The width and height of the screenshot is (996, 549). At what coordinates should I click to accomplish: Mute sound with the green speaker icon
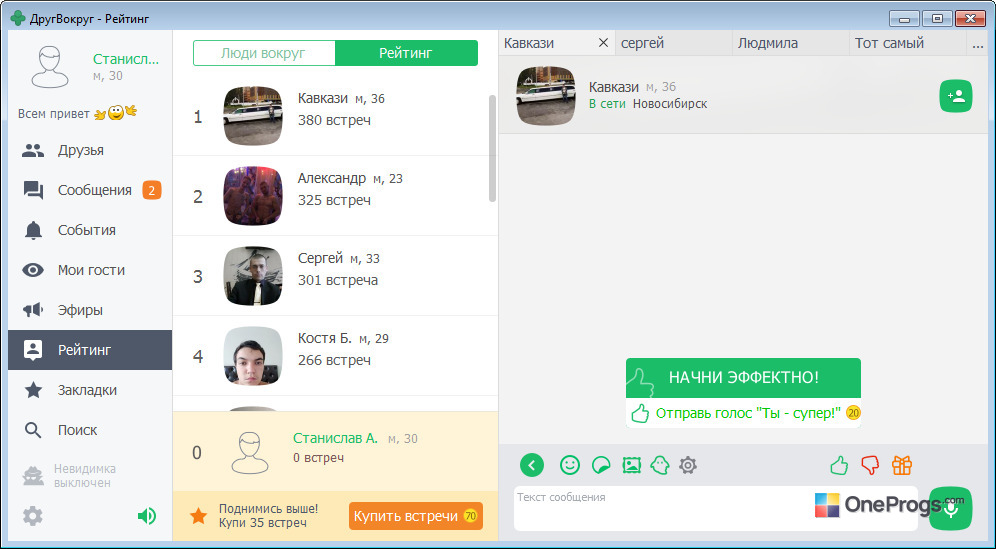(147, 515)
